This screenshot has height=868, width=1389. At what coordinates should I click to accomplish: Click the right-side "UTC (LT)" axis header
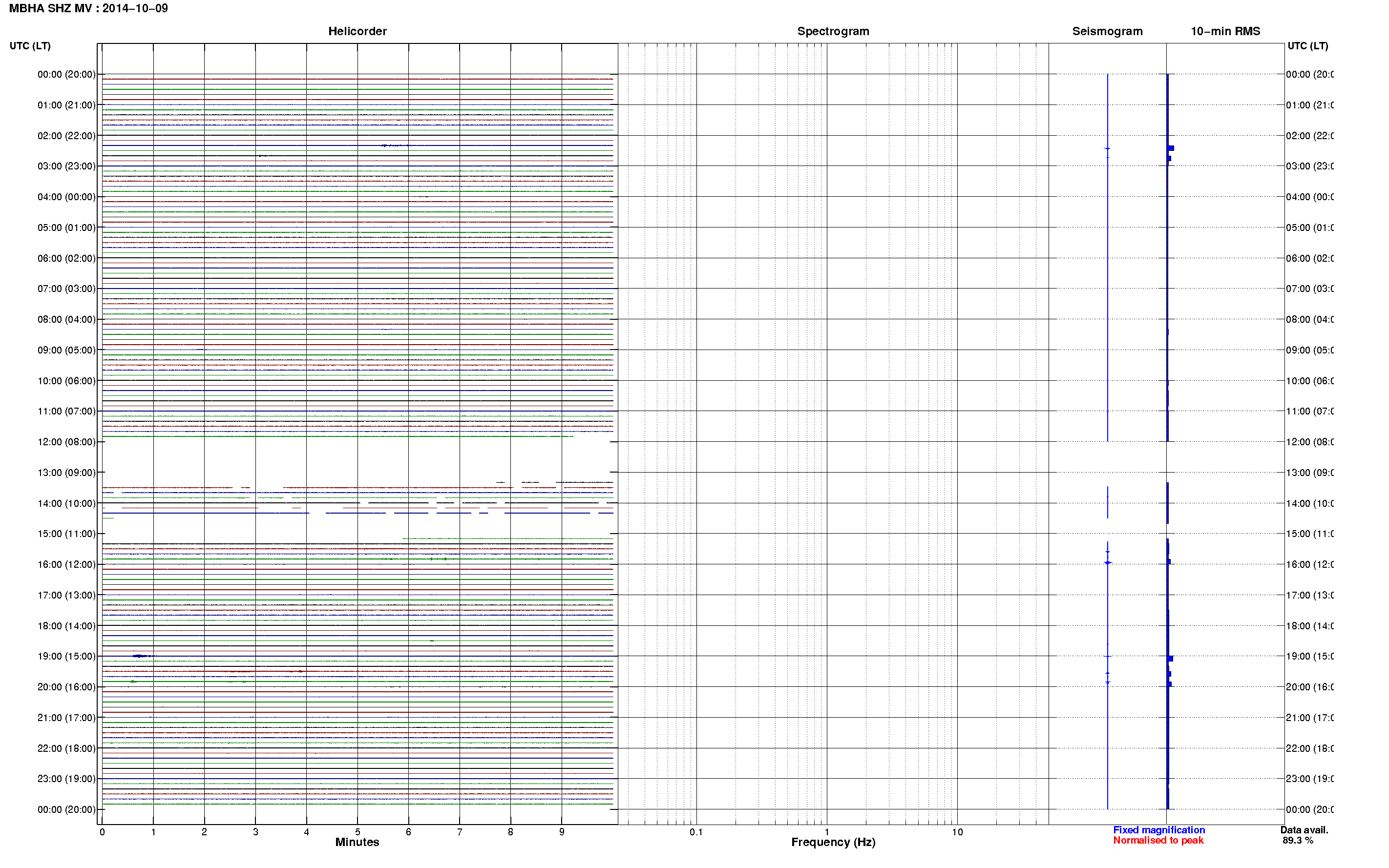[1307, 46]
